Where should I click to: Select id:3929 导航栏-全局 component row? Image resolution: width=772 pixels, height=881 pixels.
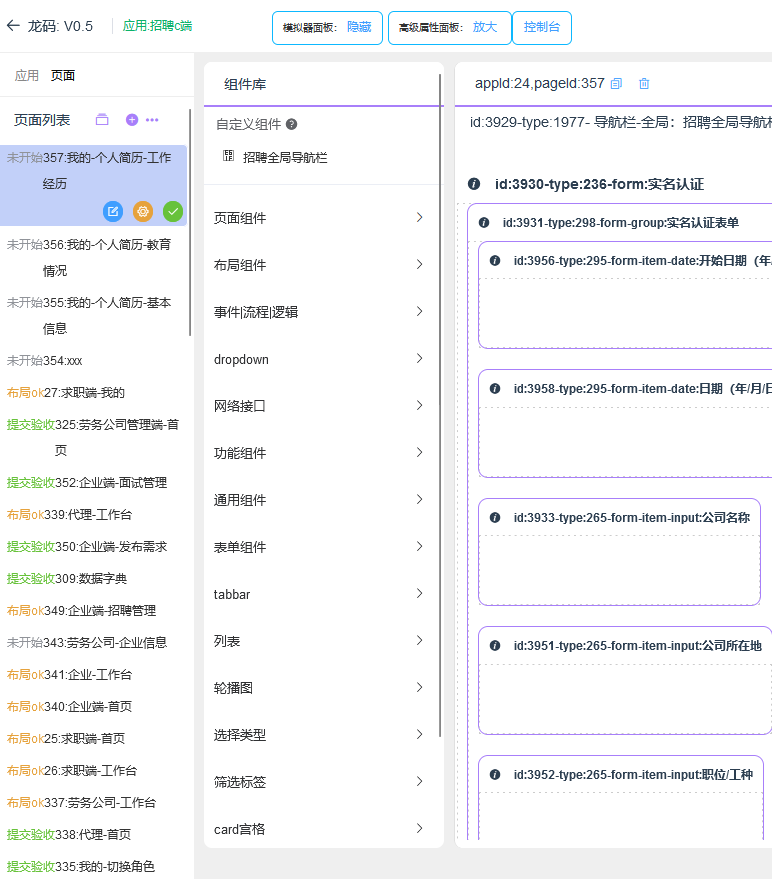620,122
